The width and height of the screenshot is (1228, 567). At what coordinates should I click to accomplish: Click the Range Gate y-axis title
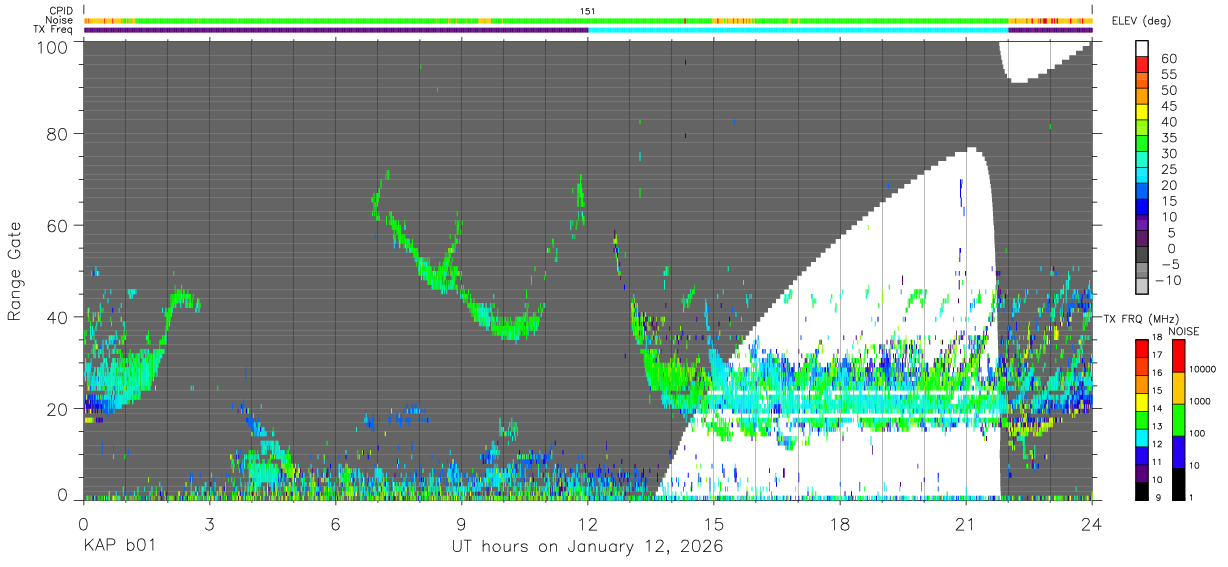(x=14, y=272)
